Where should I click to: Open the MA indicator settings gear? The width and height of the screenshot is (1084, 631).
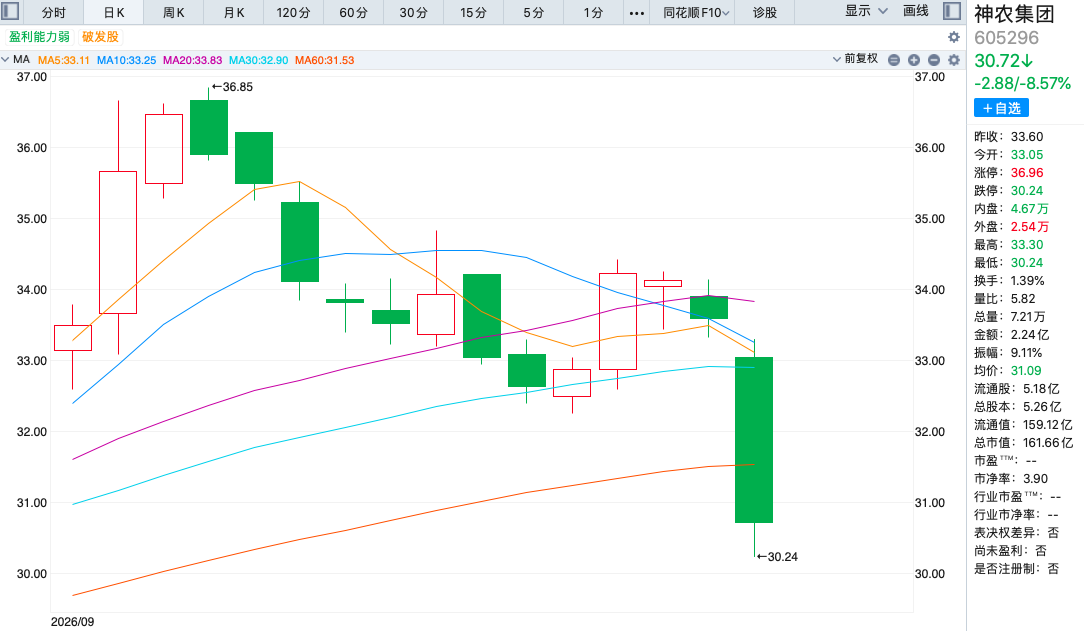click(954, 60)
